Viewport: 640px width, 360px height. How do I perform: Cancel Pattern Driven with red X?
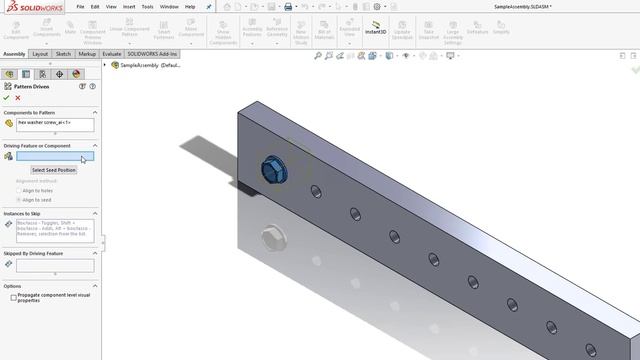18,98
